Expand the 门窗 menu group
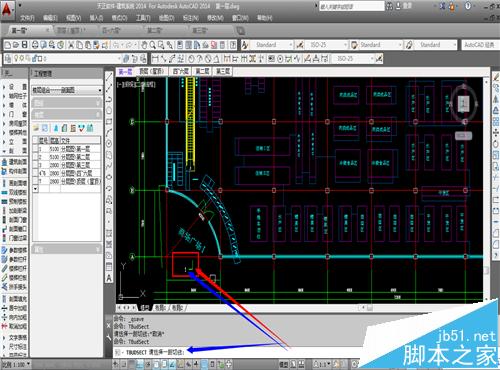Image resolution: width=500 pixels, height=370 pixels. (15, 114)
